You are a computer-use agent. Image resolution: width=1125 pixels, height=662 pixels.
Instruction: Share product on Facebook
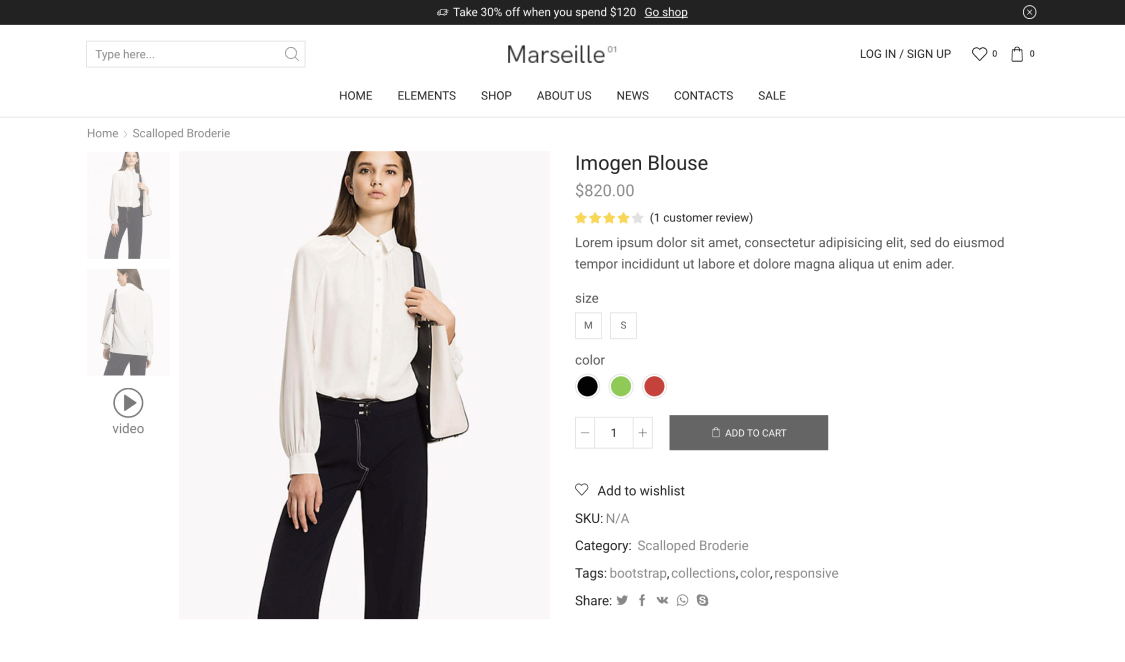click(642, 601)
